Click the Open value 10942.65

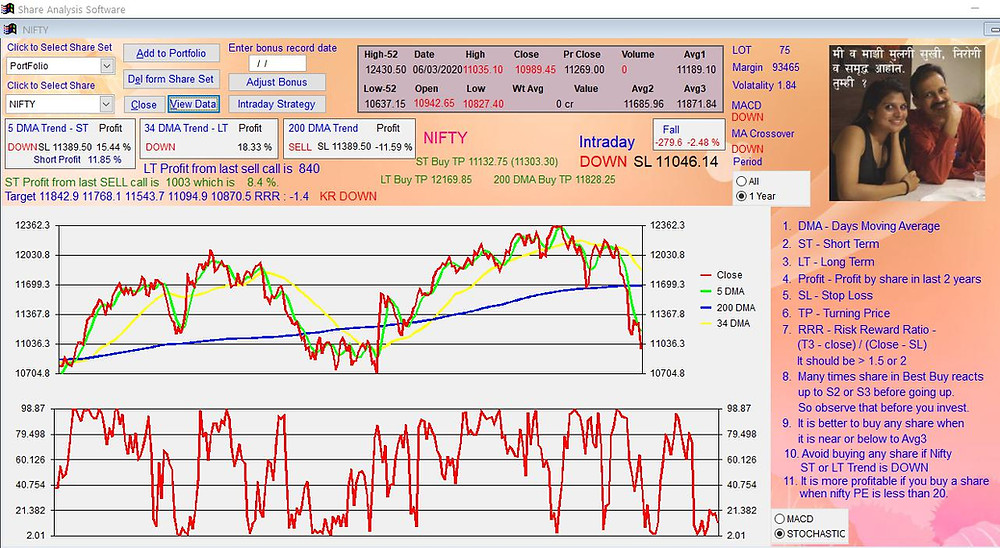pyautogui.click(x=434, y=103)
